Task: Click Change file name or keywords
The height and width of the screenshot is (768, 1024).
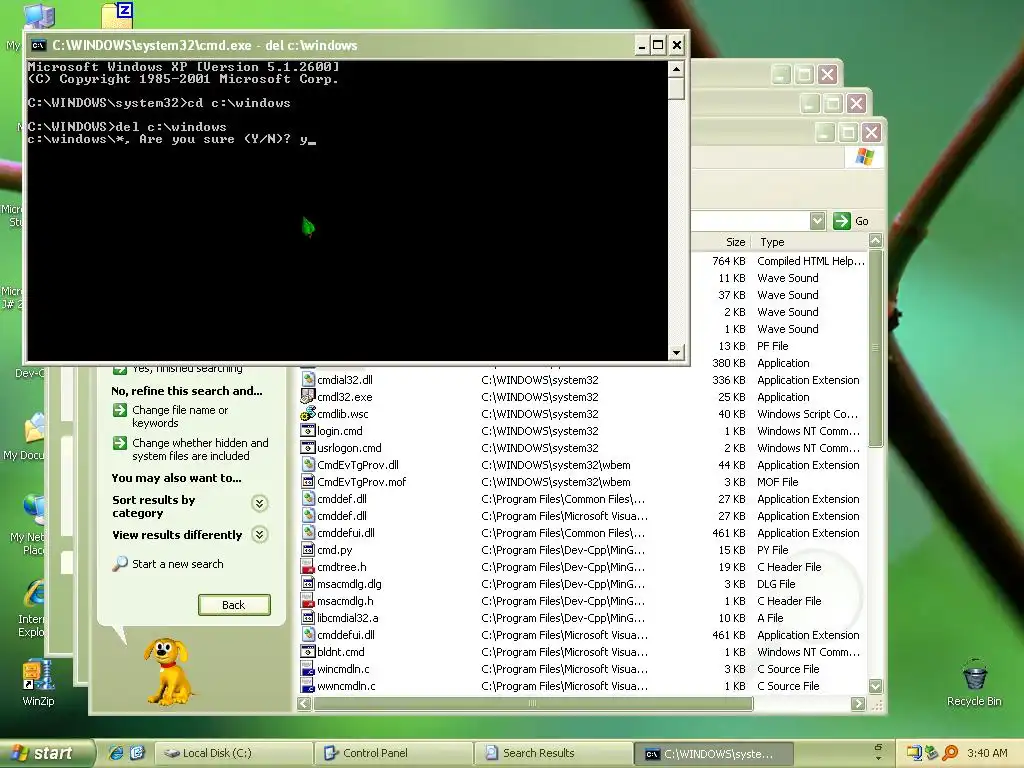Action: [x=180, y=416]
